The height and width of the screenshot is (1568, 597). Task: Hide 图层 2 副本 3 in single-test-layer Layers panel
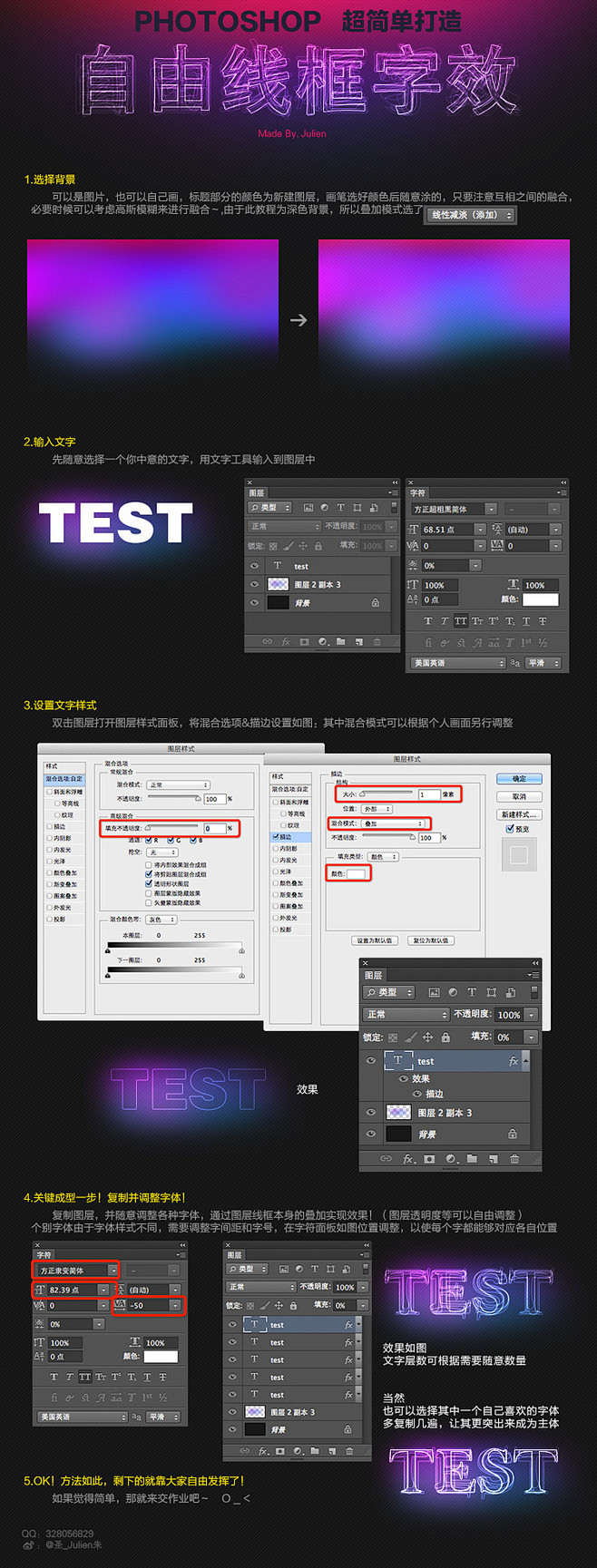[254, 584]
